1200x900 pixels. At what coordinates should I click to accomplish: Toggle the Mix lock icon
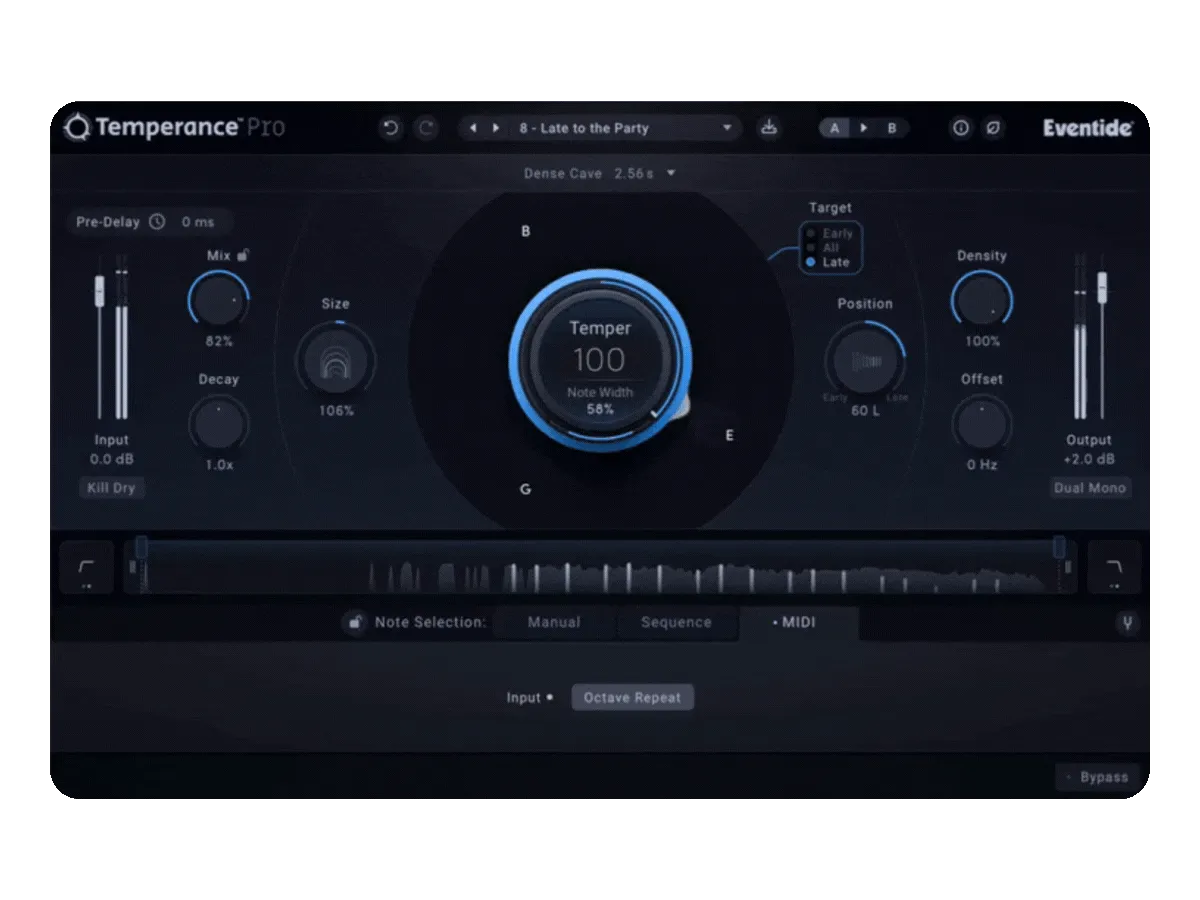coord(242,255)
